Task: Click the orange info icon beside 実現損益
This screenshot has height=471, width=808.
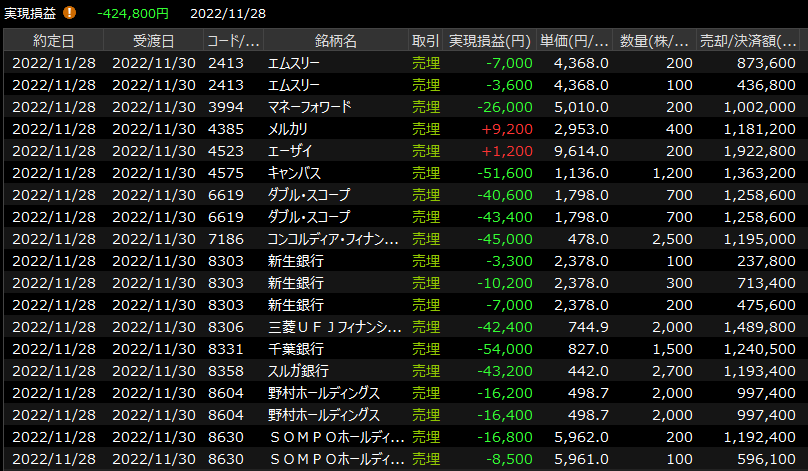Action: [x=69, y=13]
